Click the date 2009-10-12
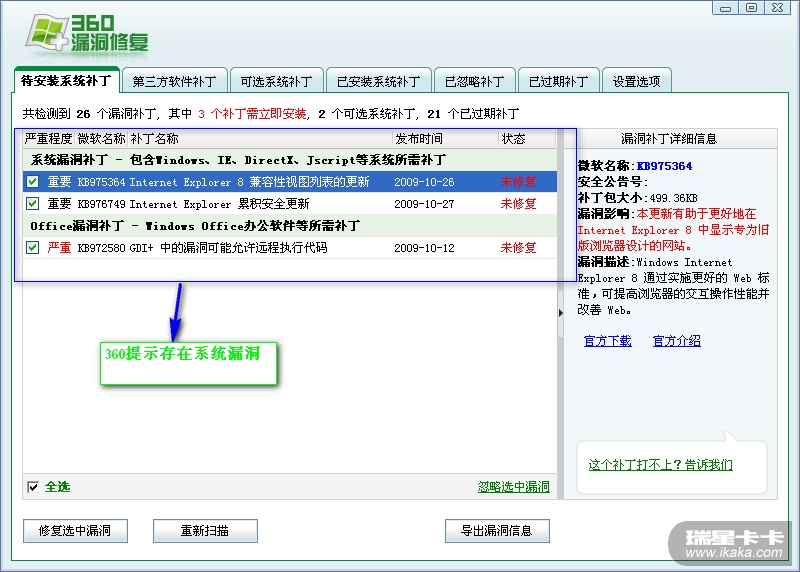 click(x=424, y=248)
